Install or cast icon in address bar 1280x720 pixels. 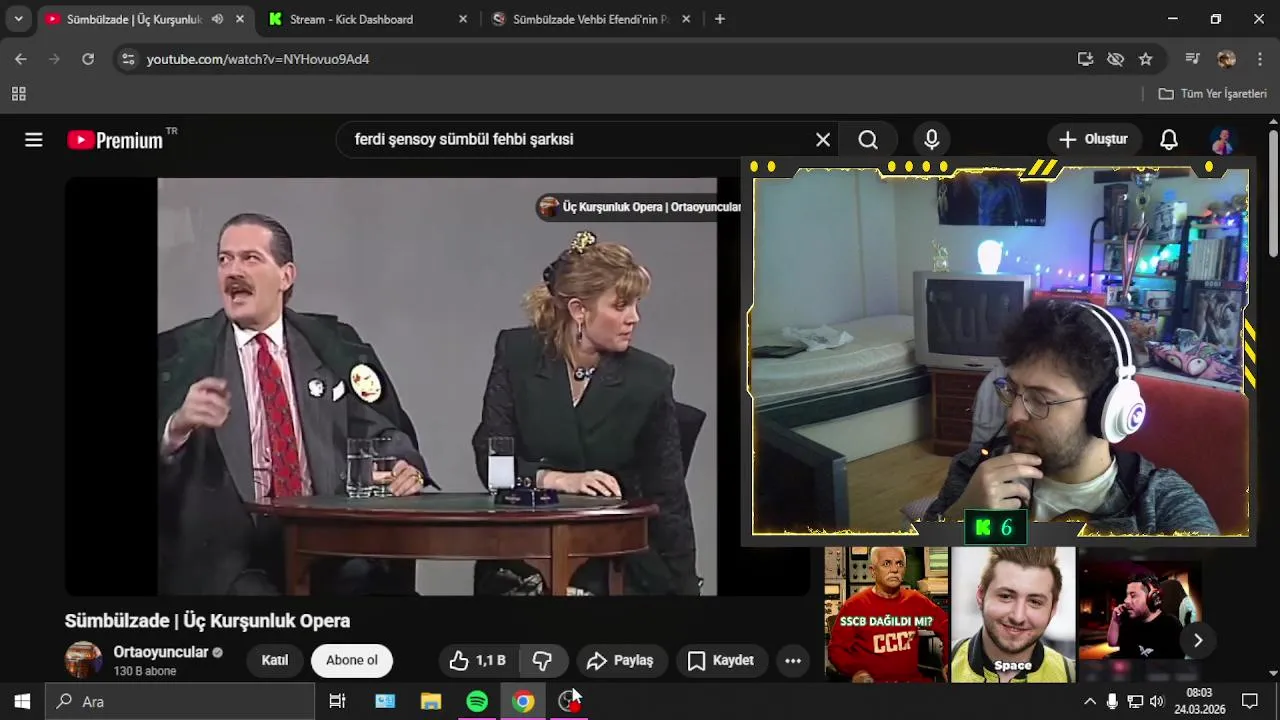tap(1086, 59)
